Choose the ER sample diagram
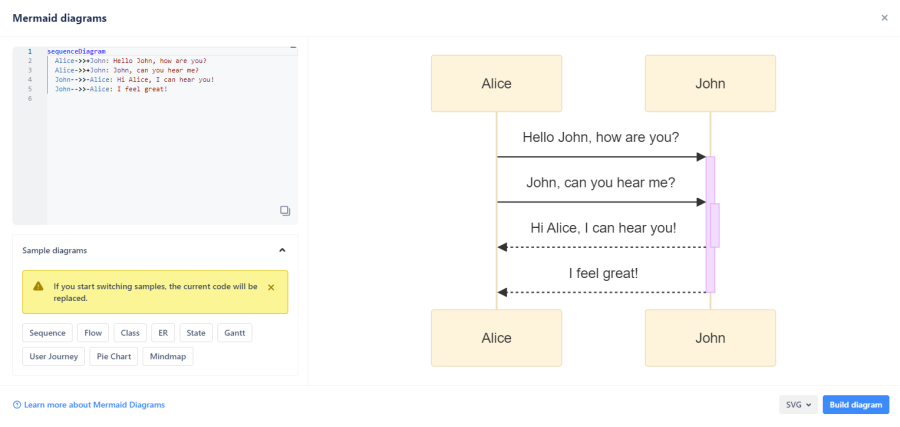900x427 pixels. [x=163, y=333]
